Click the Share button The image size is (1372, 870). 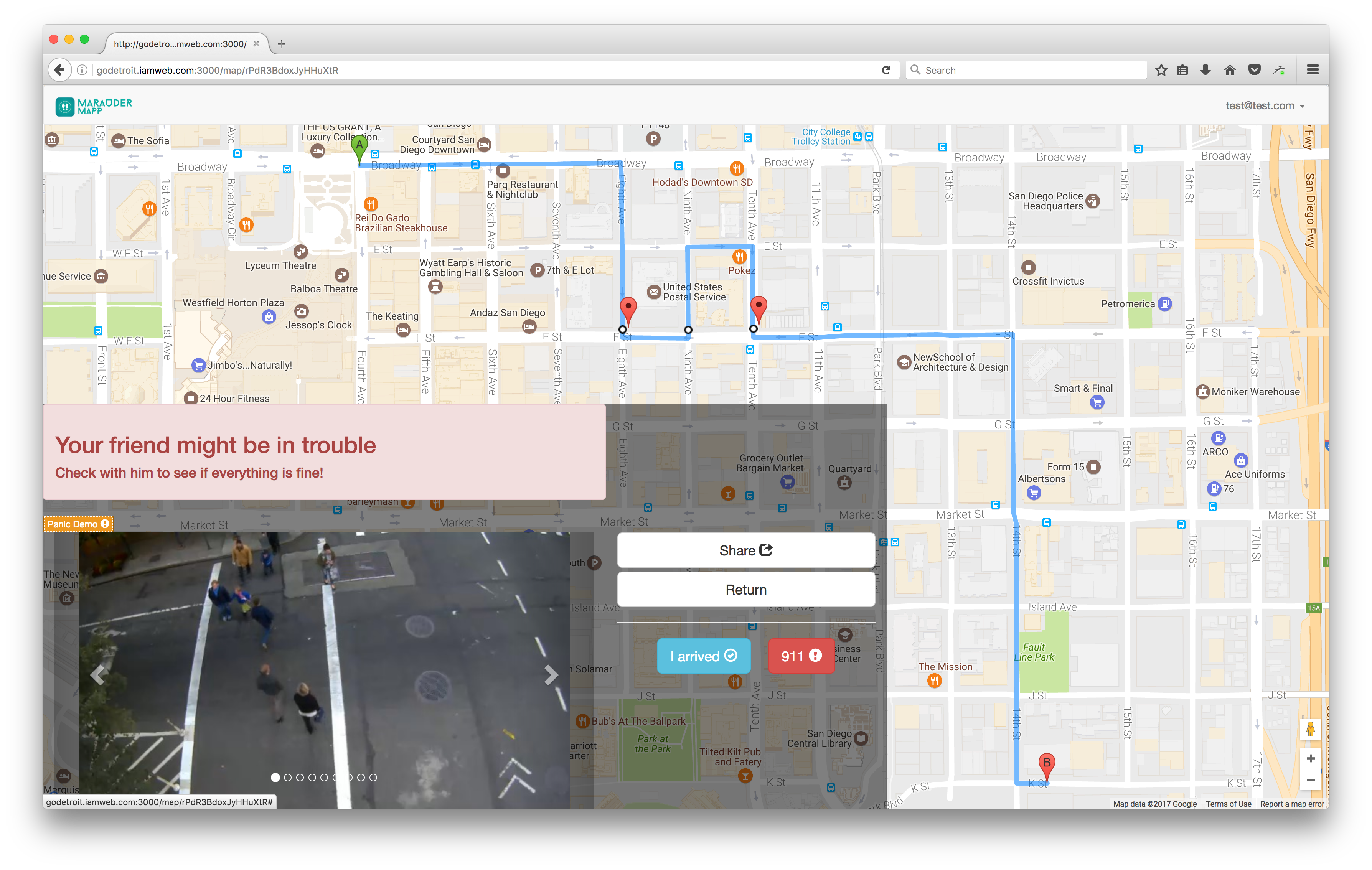745,550
